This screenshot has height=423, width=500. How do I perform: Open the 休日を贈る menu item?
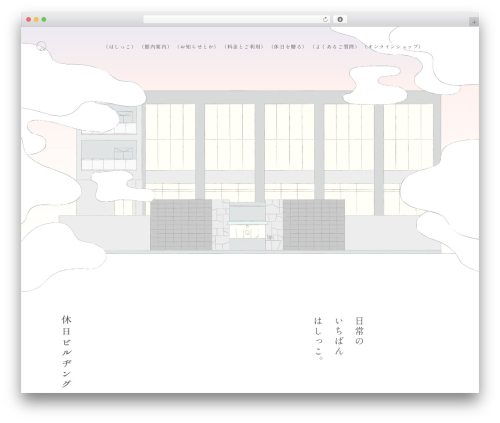point(288,47)
